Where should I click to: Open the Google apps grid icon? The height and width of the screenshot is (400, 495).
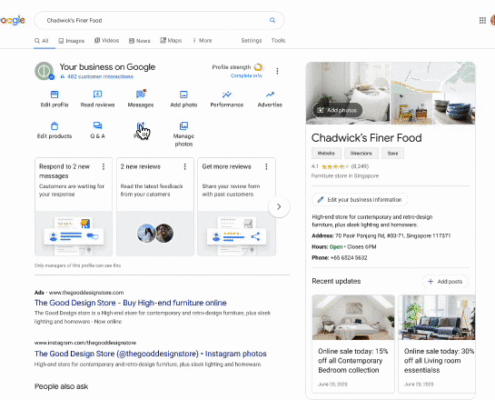coord(482,20)
